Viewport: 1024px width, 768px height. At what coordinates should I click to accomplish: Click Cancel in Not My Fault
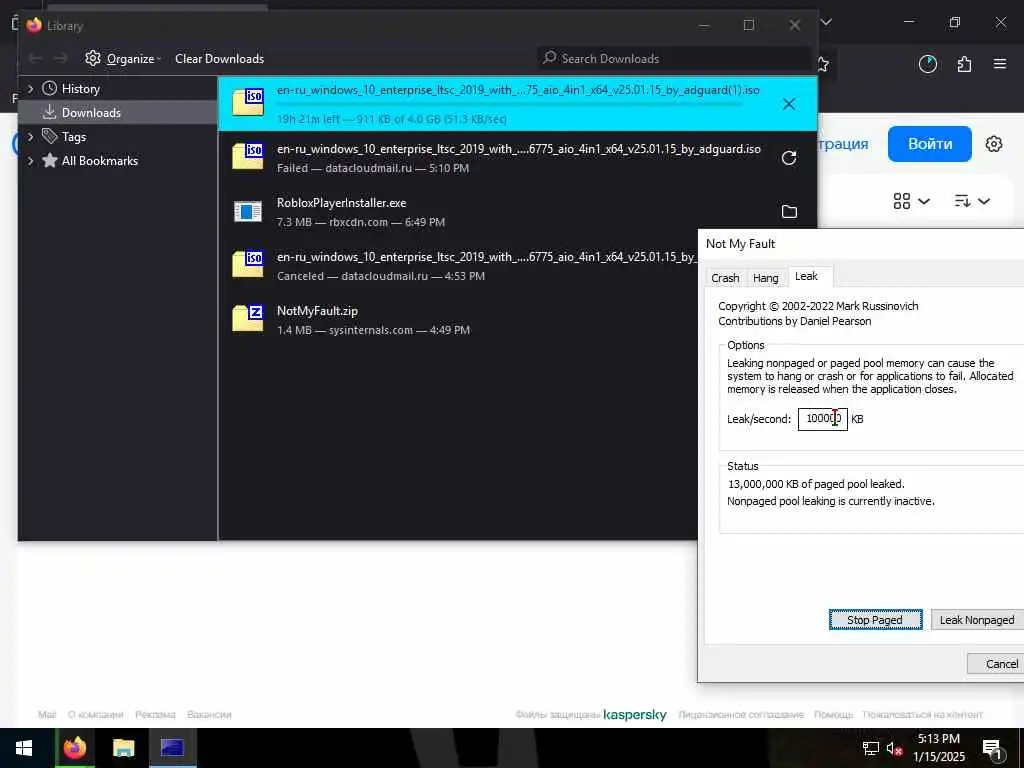996,664
